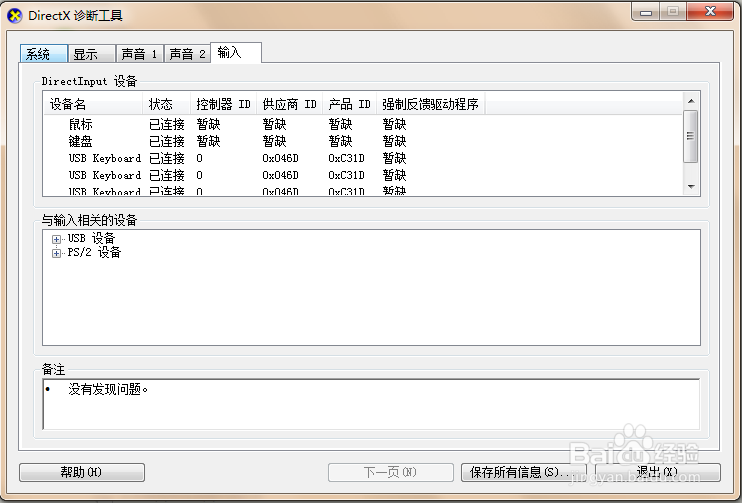Minimize the DirectX window
742x503 pixels.
645,12
